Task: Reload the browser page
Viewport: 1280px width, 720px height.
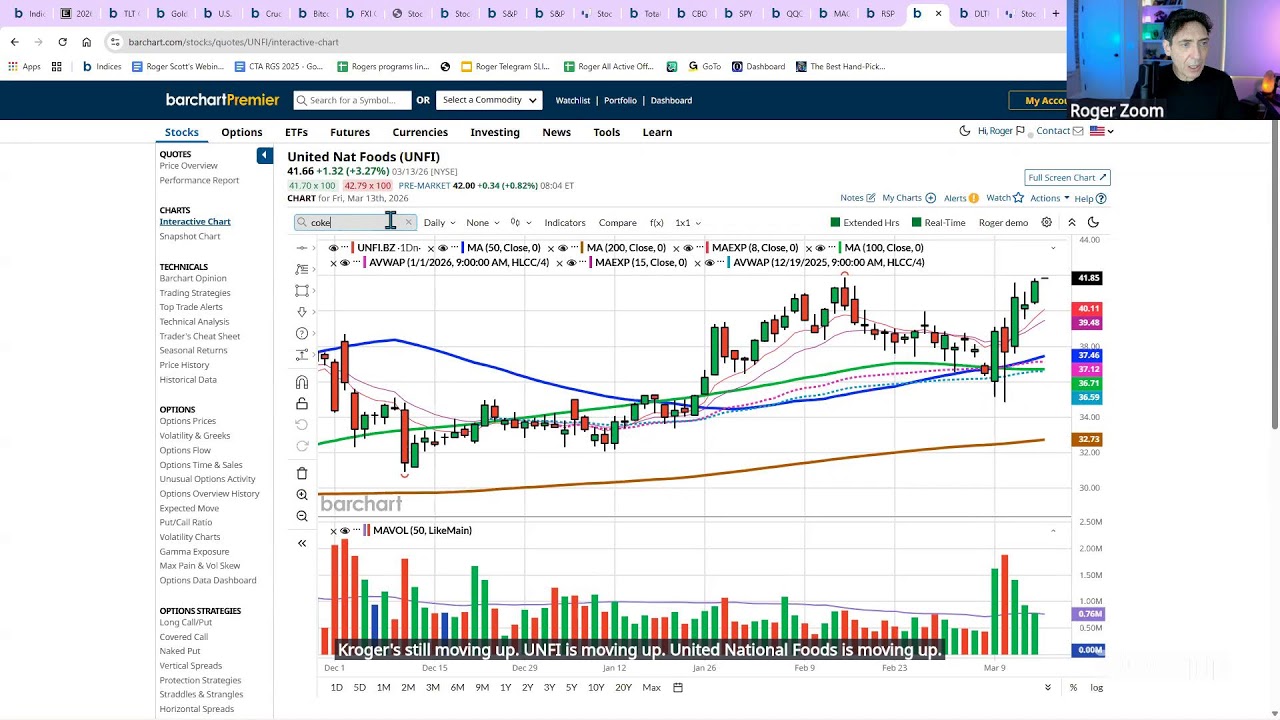Action: (x=62, y=42)
